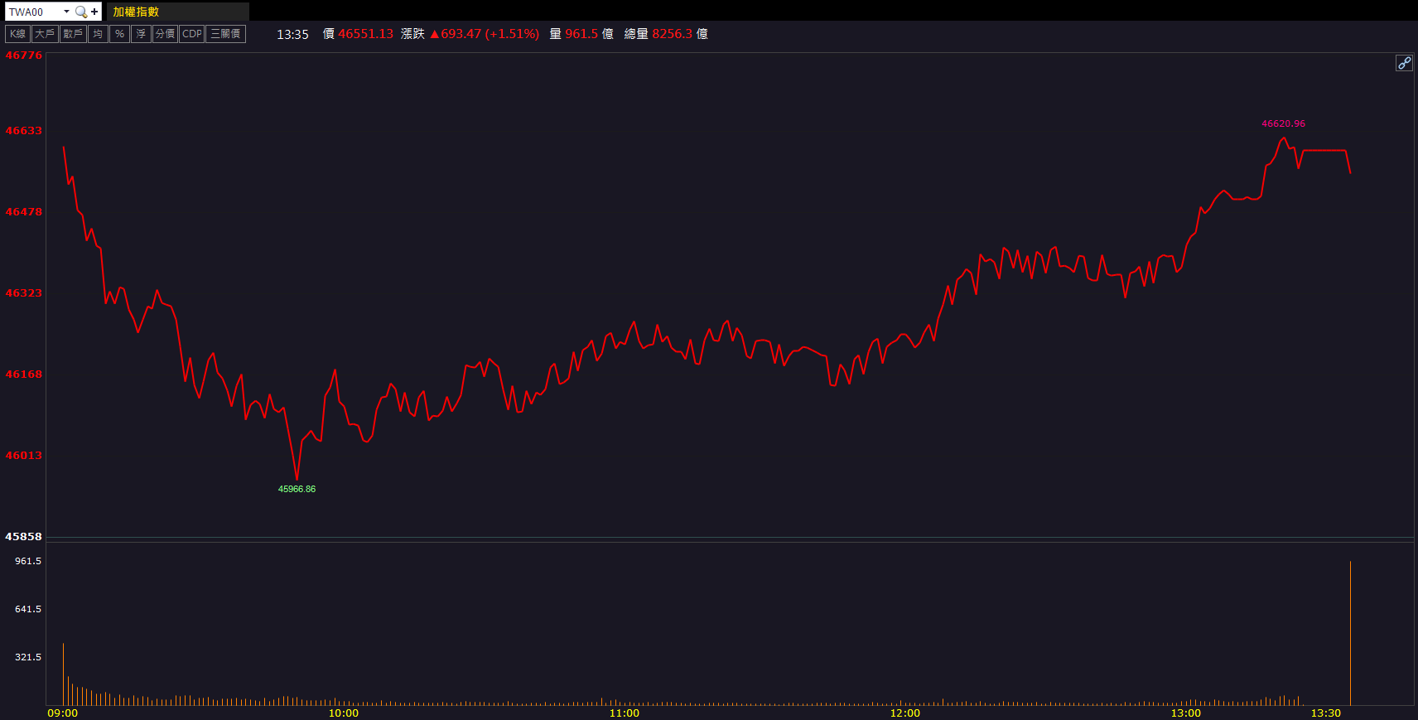1418x720 pixels.
Task: Click the TWA00 symbol input field
Action: point(33,12)
